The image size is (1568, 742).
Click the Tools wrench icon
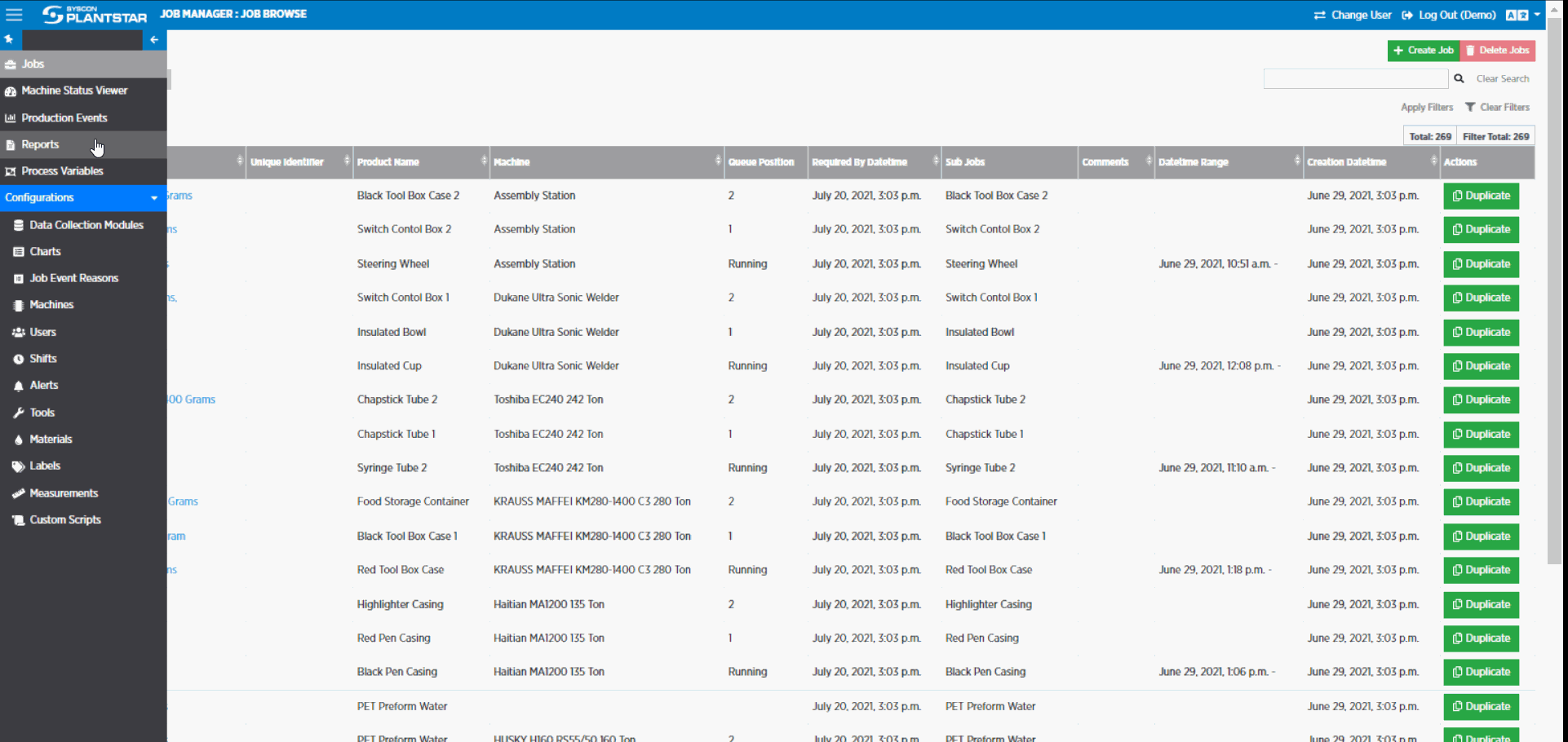(19, 413)
